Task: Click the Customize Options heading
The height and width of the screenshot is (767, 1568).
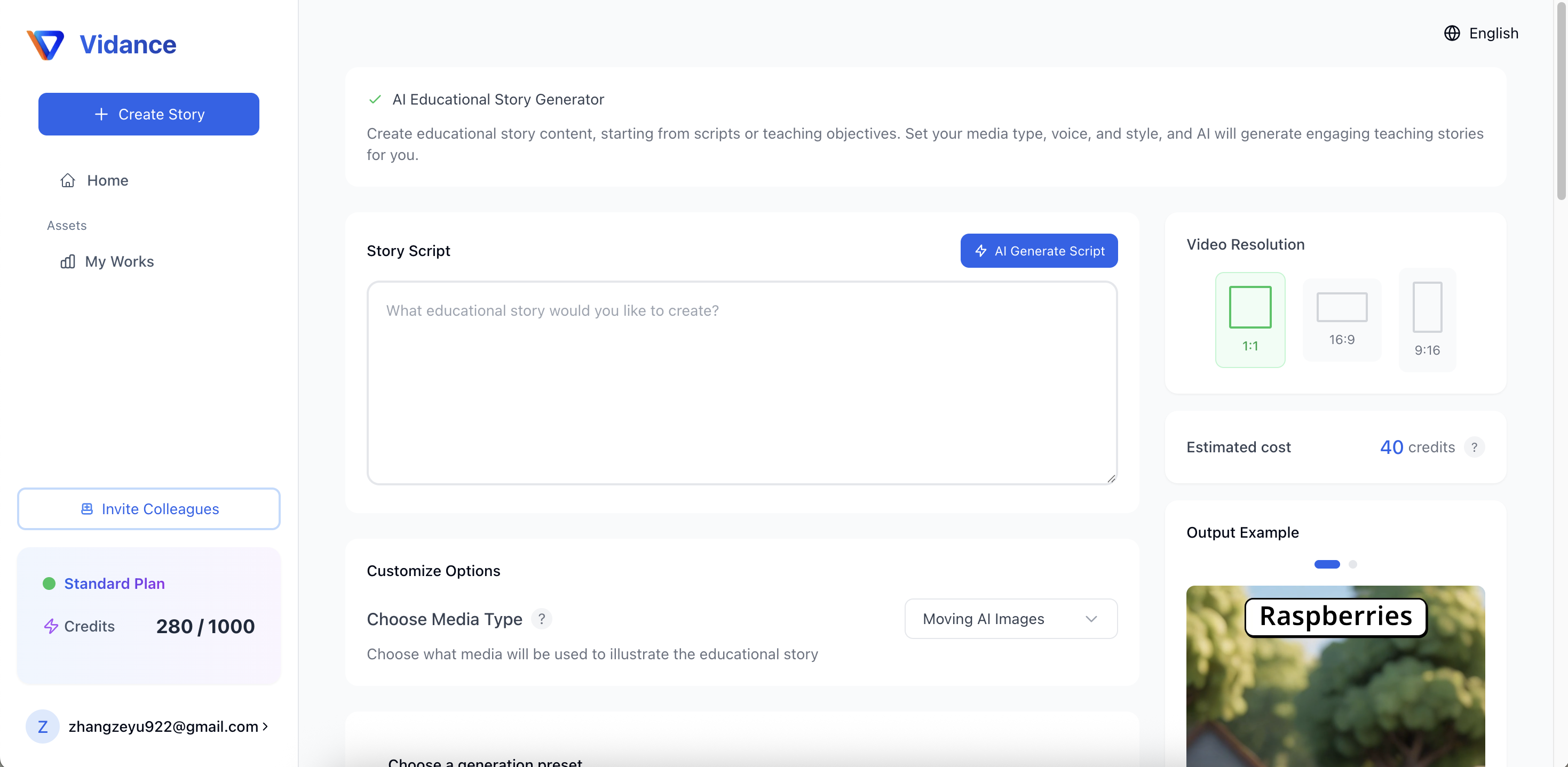Action: point(433,571)
